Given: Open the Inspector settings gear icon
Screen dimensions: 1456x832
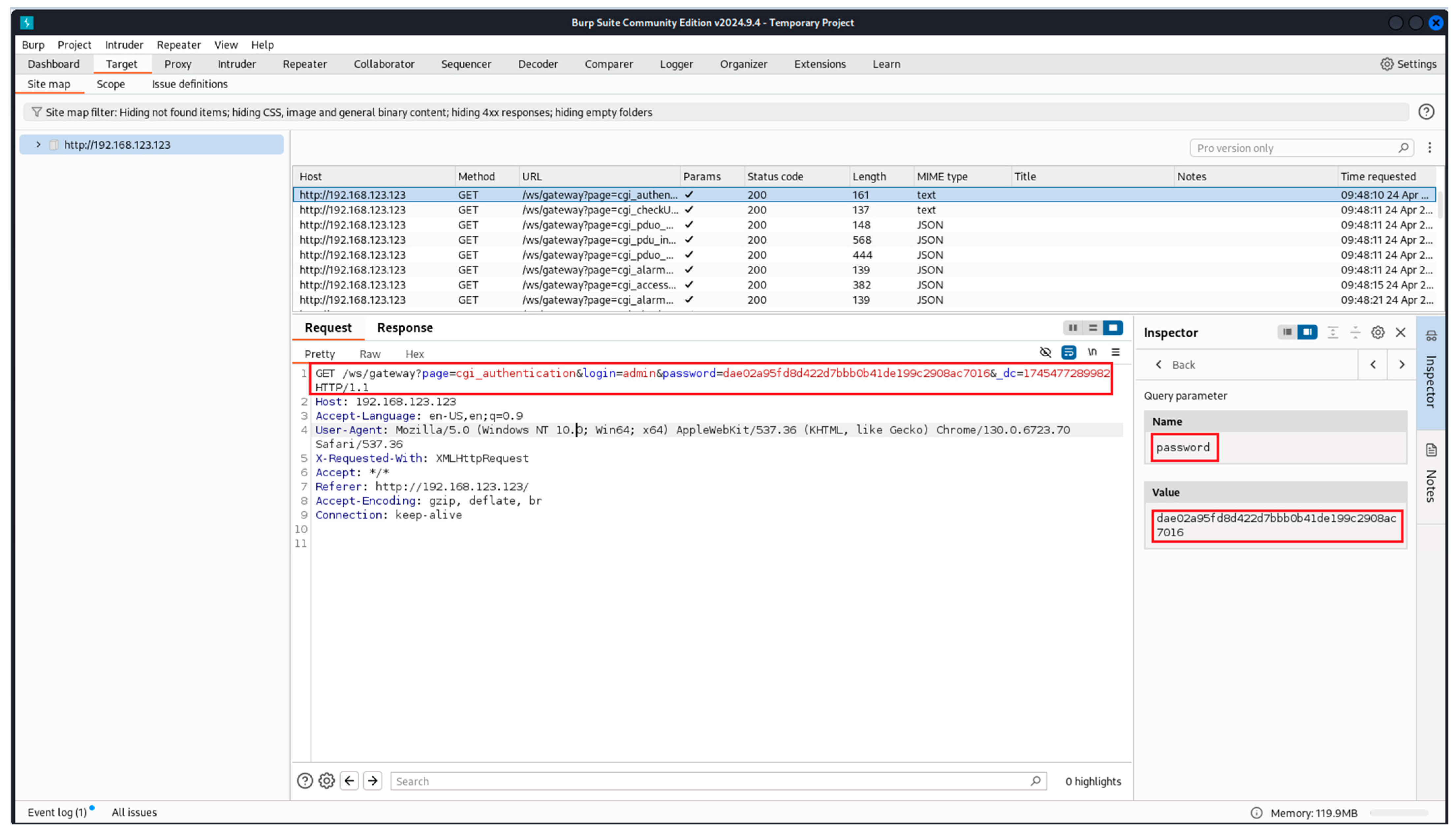Looking at the screenshot, I should pos(1377,333).
